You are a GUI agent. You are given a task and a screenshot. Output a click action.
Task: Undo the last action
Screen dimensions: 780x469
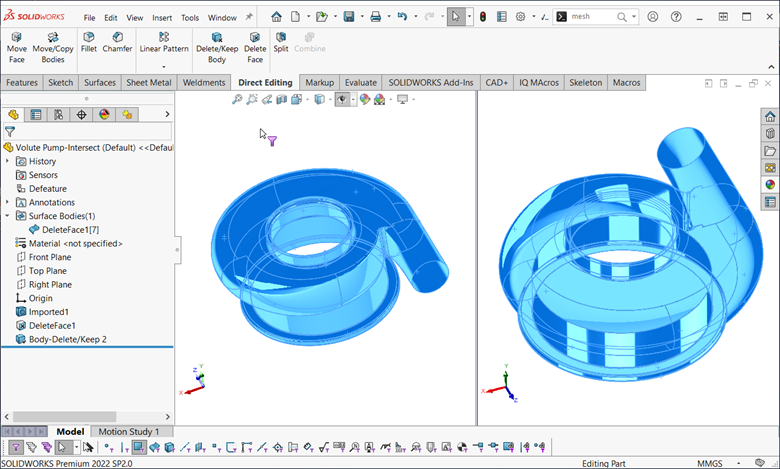402,17
